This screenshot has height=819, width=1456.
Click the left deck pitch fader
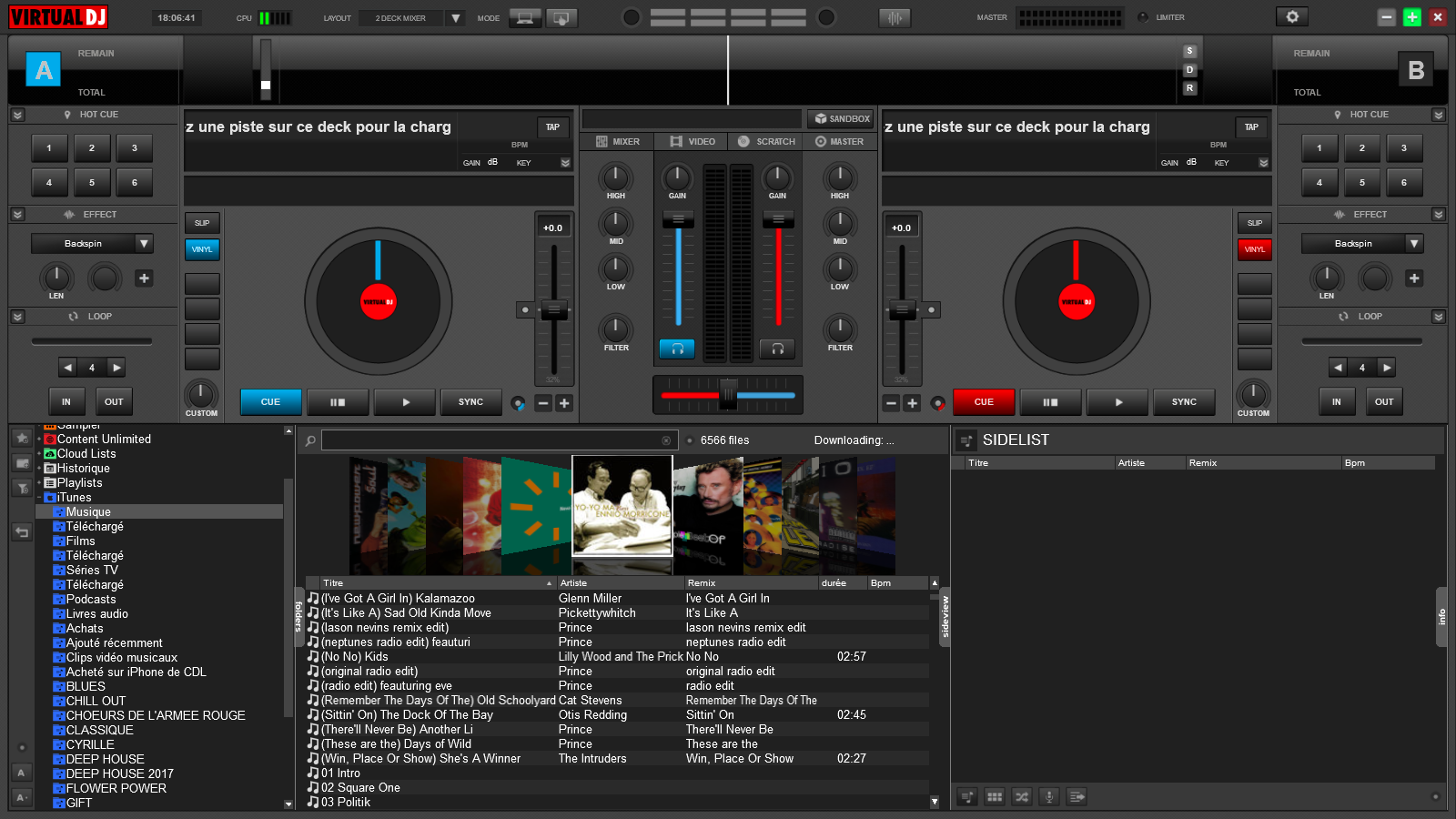pyautogui.click(x=553, y=310)
